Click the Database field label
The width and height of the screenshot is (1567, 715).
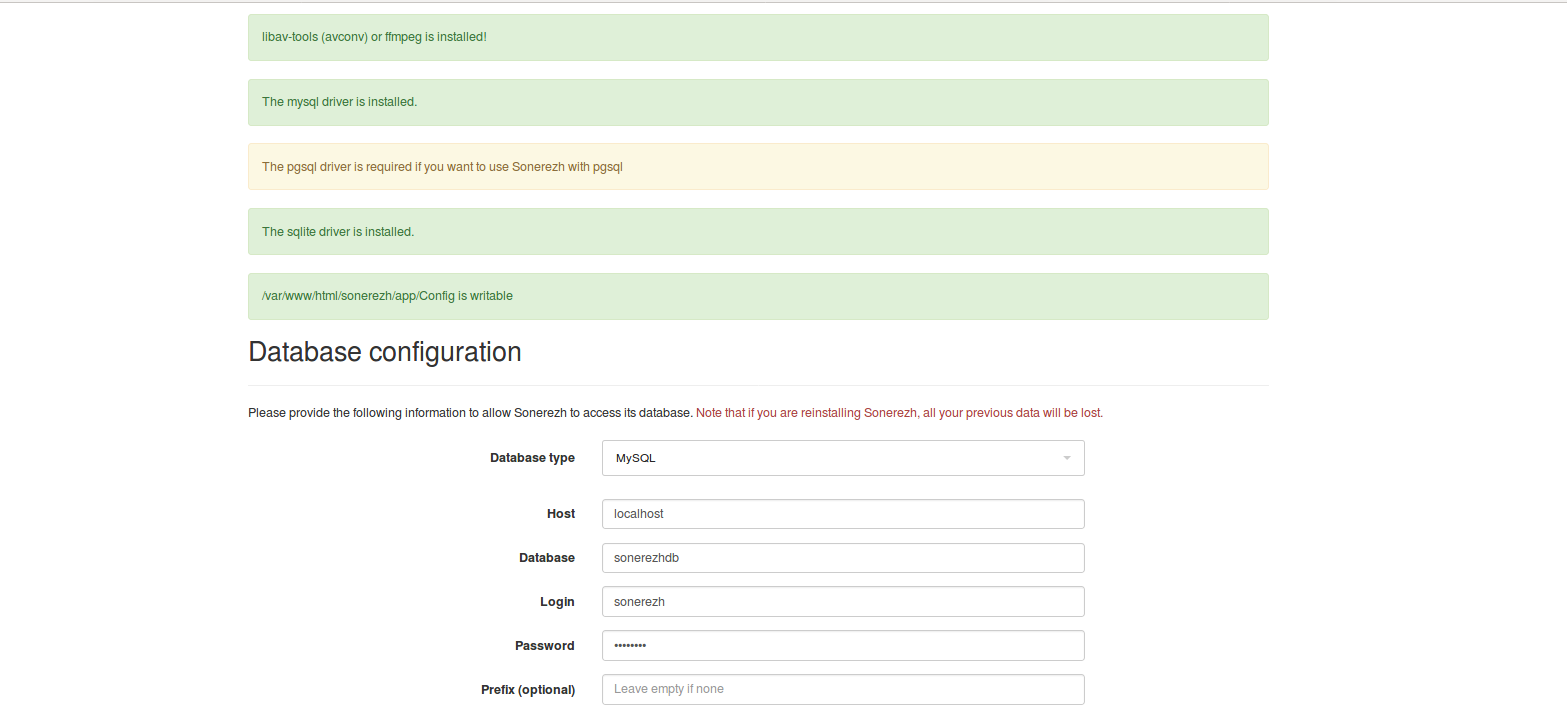coord(547,558)
